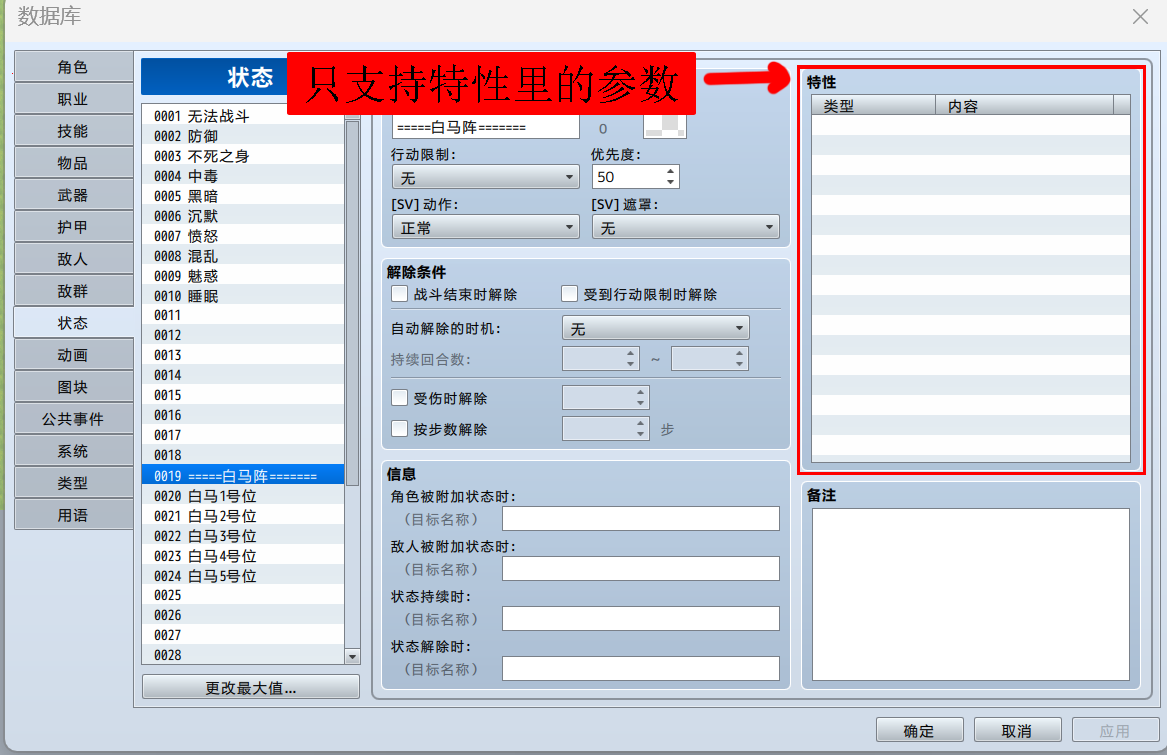Click the 确定 button
This screenshot has width=1167, height=755.
point(919,730)
